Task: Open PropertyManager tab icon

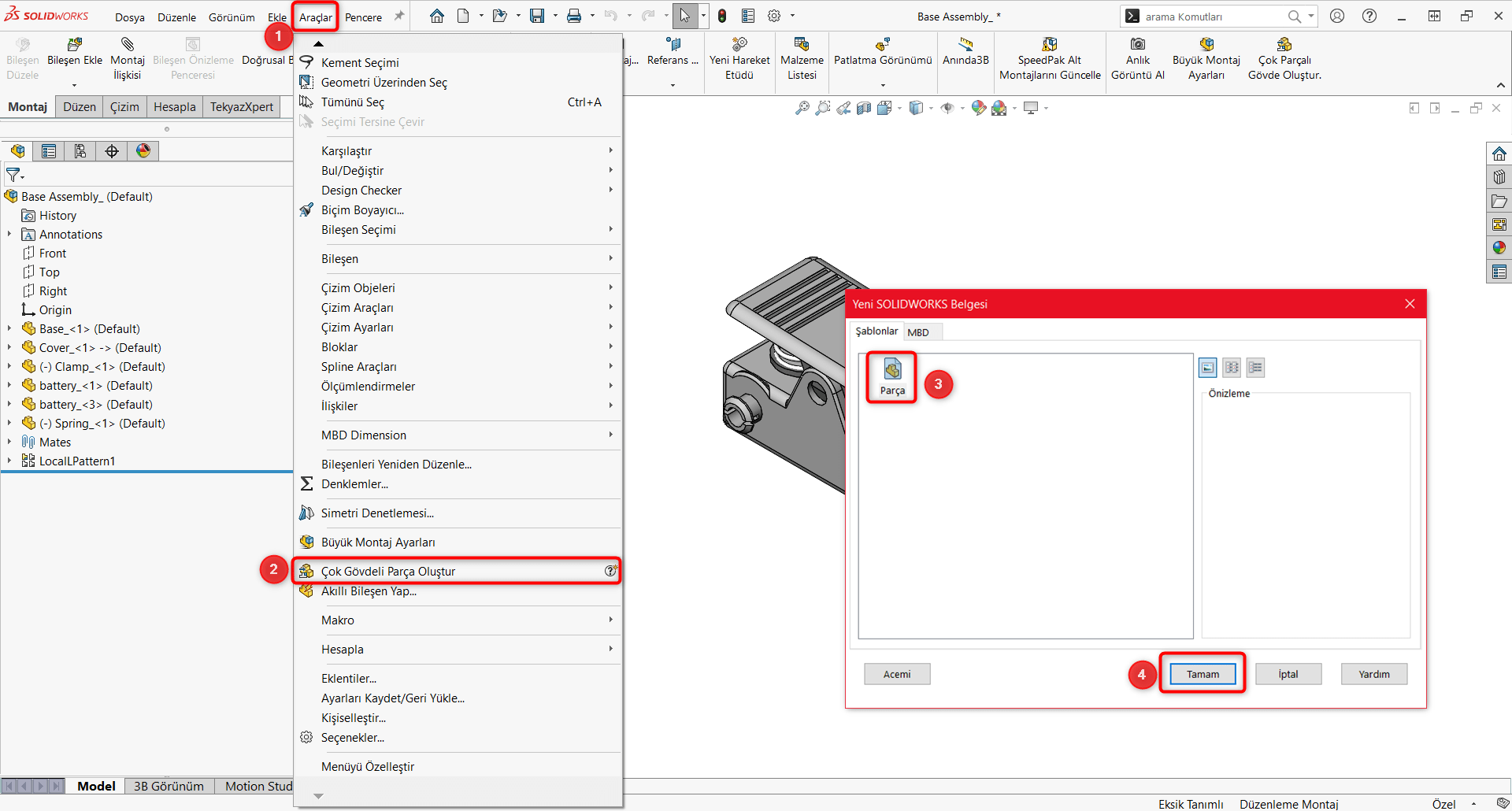Action: tap(49, 151)
